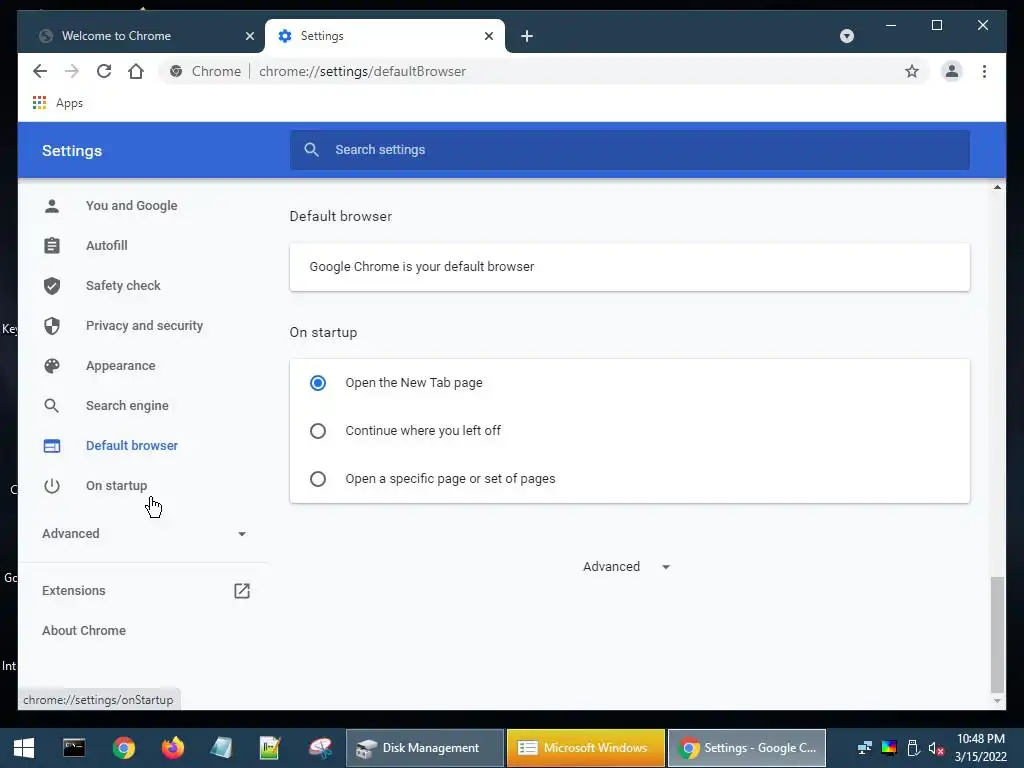Open the Extensions external link icon
The width and height of the screenshot is (1024, 768).
[x=242, y=590]
